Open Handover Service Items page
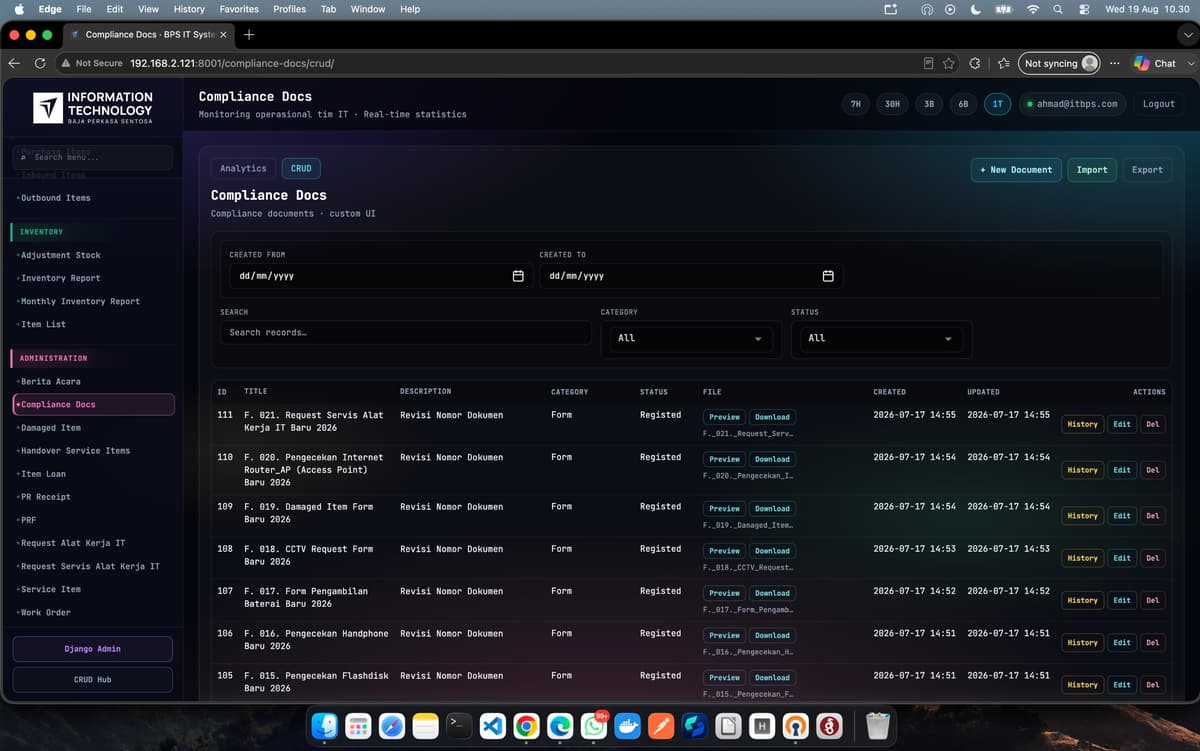1200x751 pixels. [75, 451]
